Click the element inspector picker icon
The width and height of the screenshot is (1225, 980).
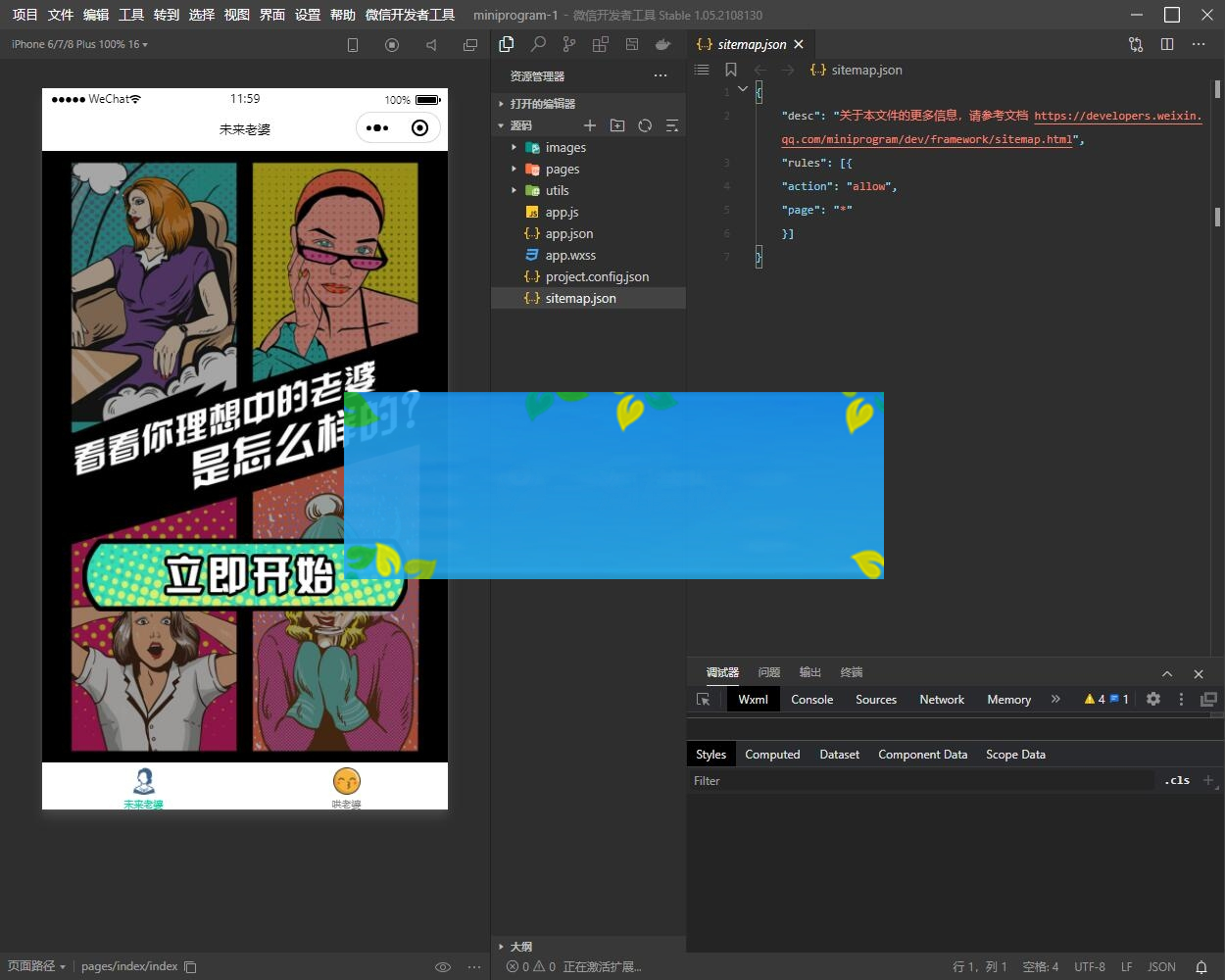pos(703,699)
